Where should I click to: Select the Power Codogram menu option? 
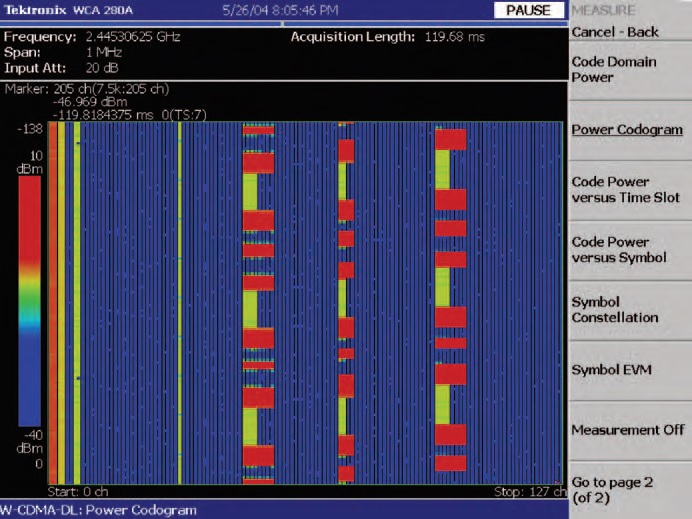tap(628, 129)
